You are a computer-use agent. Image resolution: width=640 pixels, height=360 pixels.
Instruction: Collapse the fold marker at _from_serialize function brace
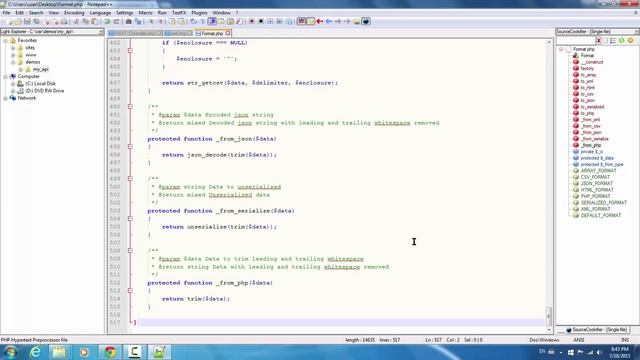point(130,219)
